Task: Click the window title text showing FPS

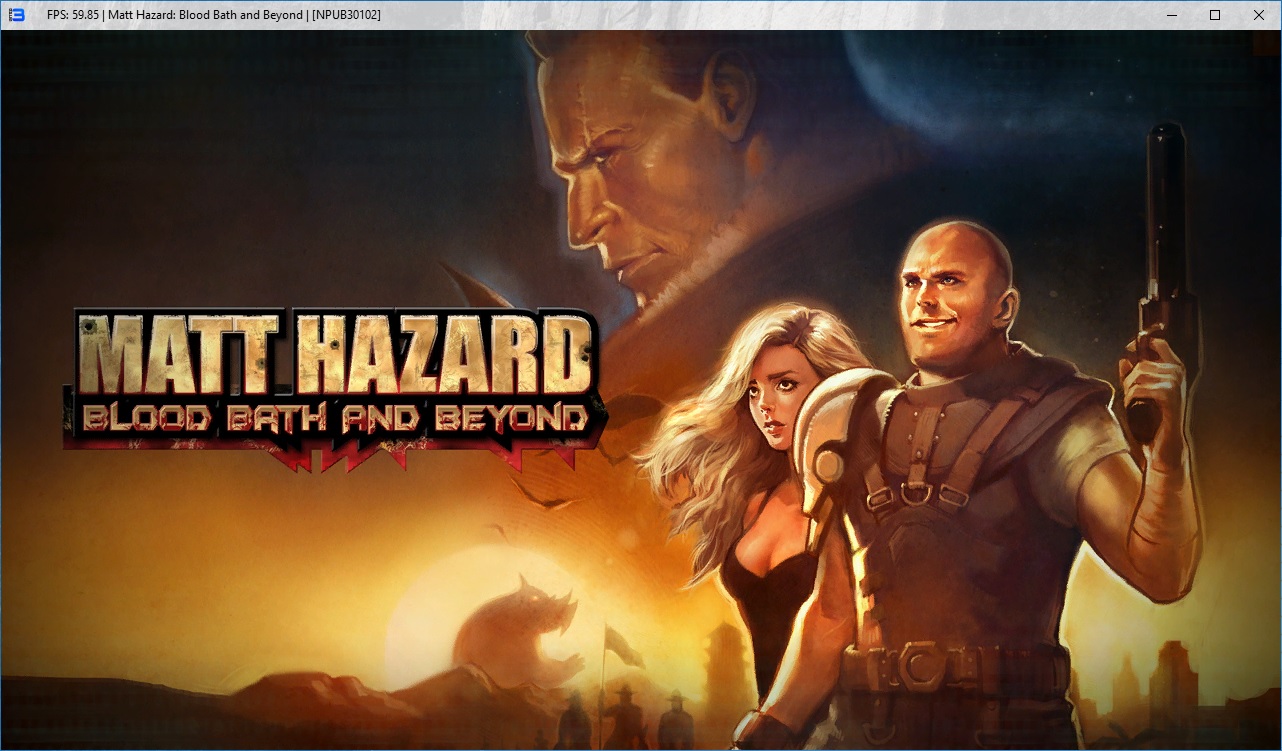Action: click(213, 15)
